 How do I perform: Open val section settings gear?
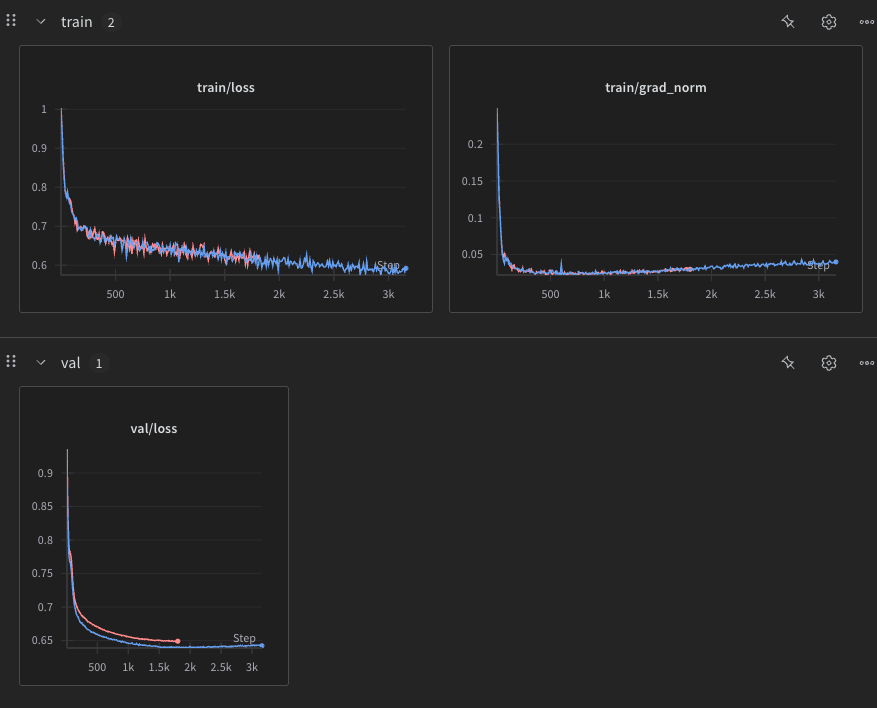coord(828,363)
